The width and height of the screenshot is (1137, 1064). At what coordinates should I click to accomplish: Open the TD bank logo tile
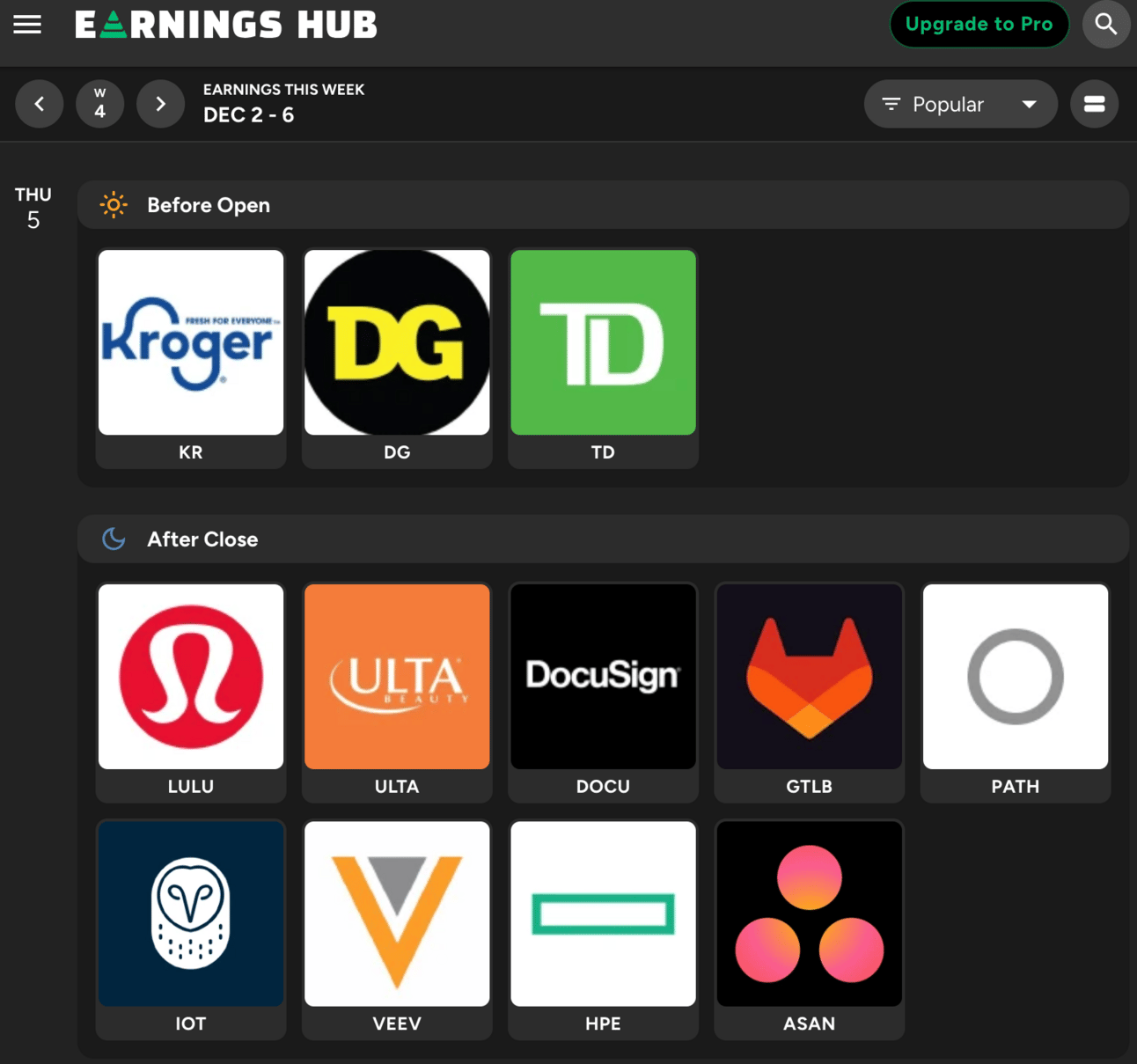[603, 342]
